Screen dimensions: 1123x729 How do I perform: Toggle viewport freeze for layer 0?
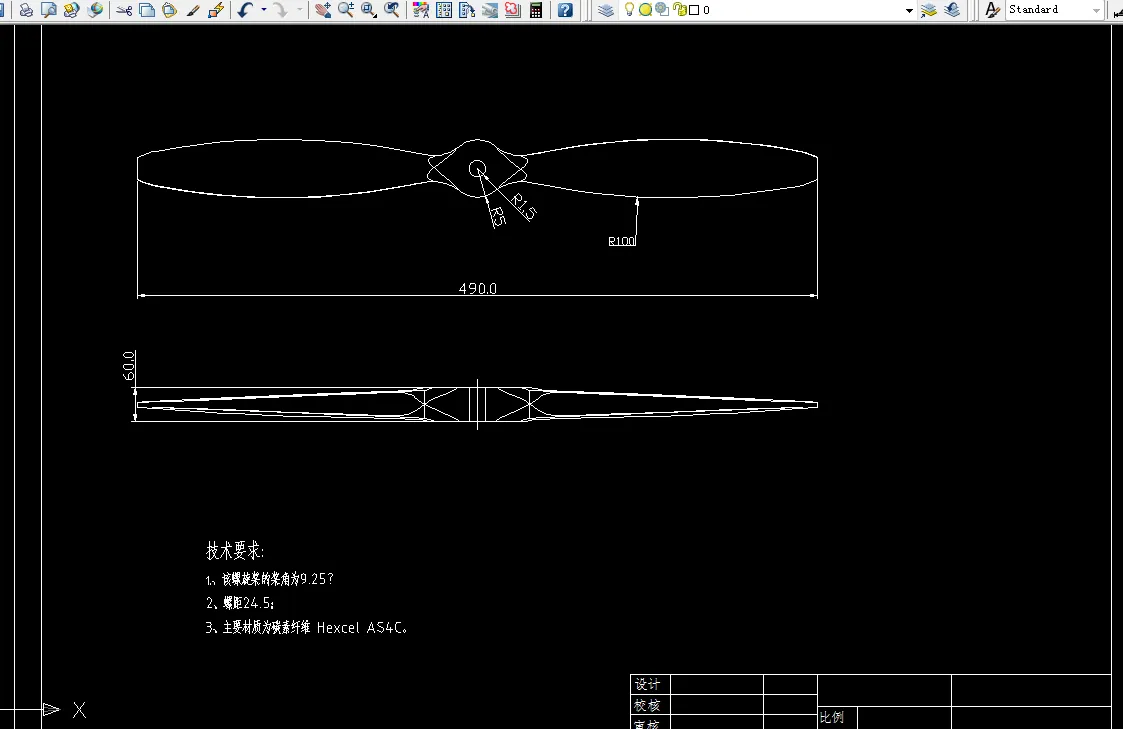[662, 10]
